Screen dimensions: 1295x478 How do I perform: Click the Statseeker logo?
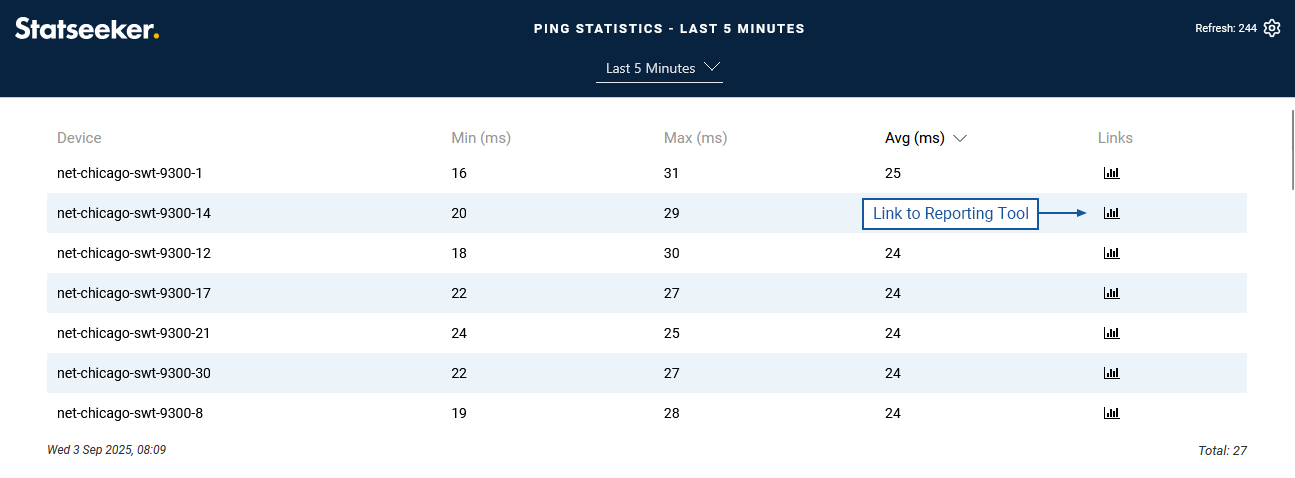click(87, 29)
